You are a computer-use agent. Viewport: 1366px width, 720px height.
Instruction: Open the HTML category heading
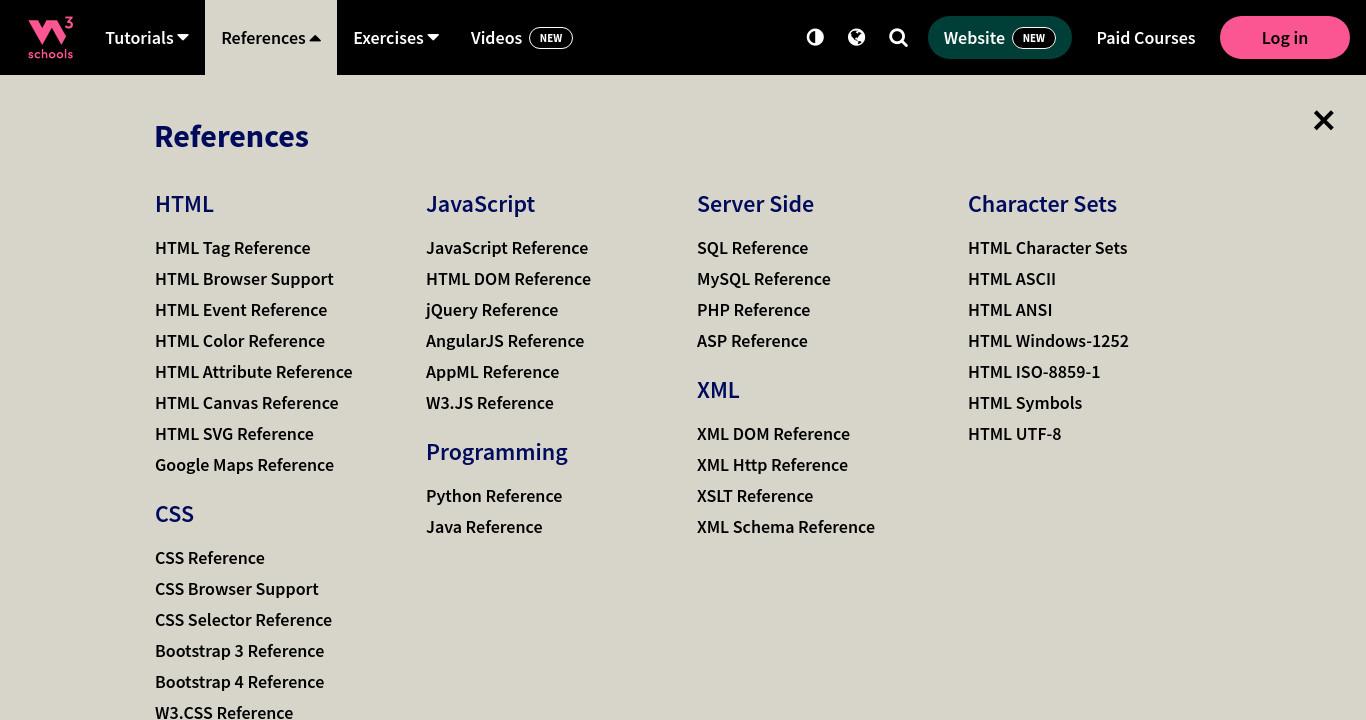coord(184,203)
